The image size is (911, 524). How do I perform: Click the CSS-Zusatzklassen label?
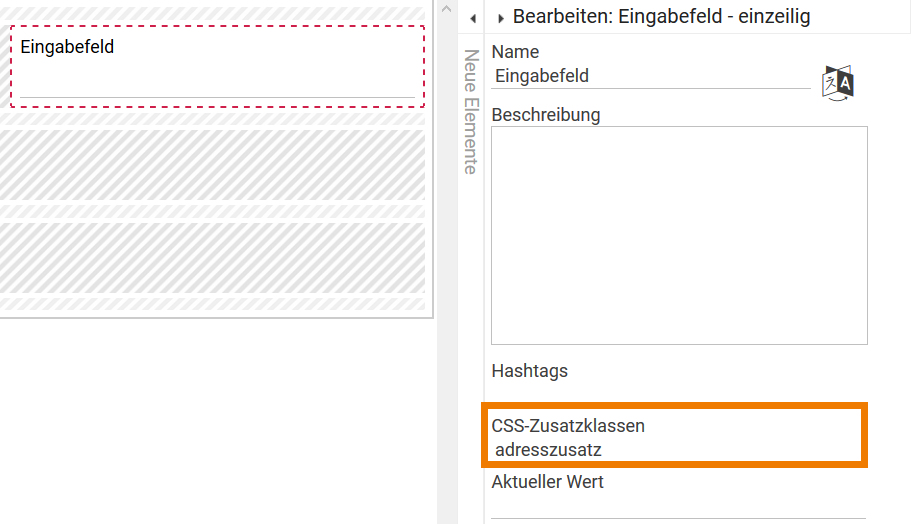(568, 426)
